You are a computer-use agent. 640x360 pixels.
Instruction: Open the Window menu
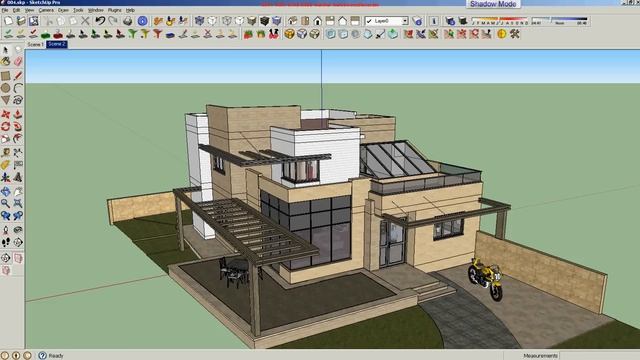[96, 10]
